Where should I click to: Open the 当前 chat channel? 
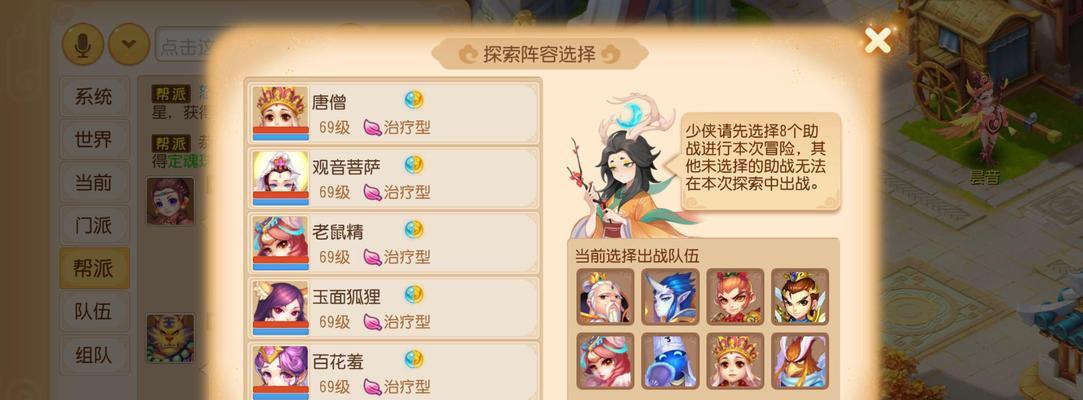pos(94,182)
